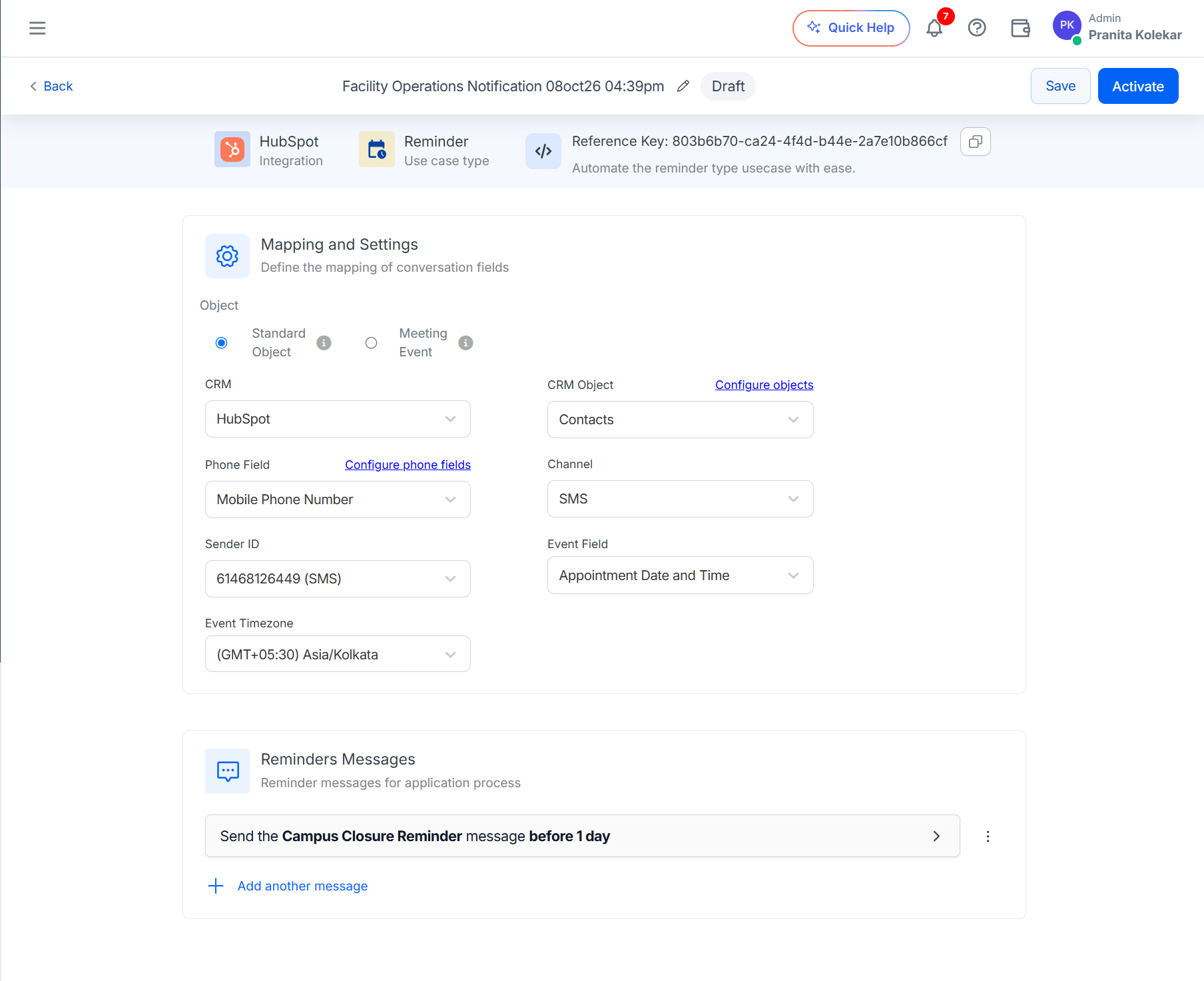Image resolution: width=1204 pixels, height=981 pixels.
Task: Click the Quick Help button
Action: pyautogui.click(x=851, y=28)
